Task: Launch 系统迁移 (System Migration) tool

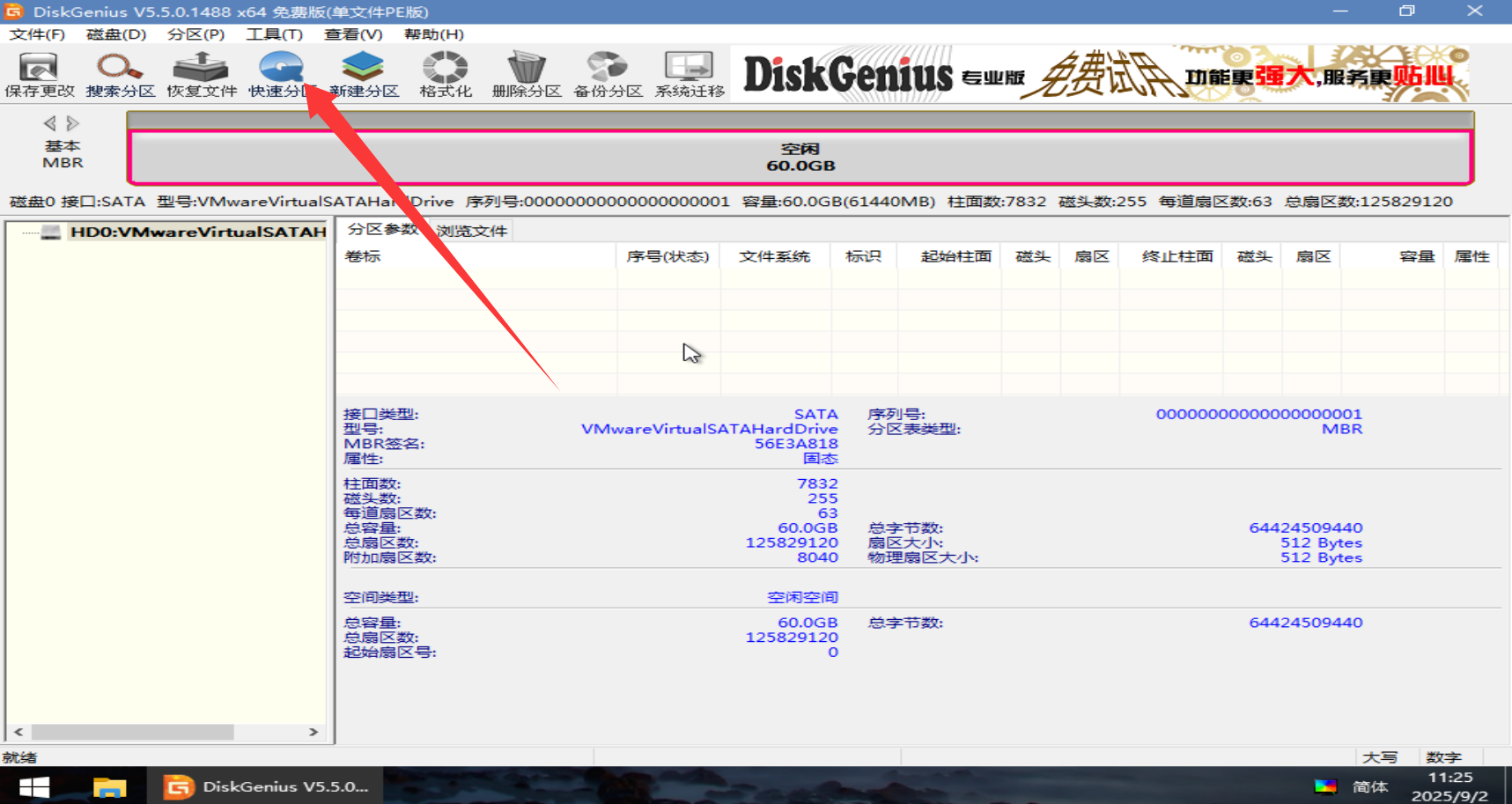Action: click(689, 74)
